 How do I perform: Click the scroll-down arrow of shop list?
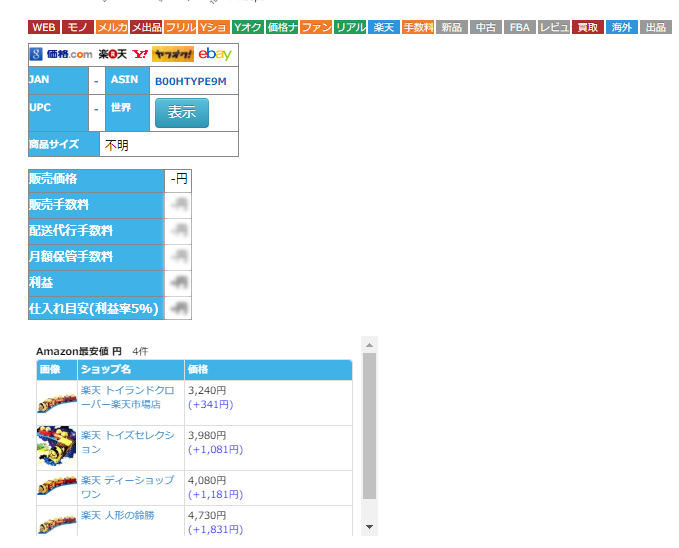(369, 526)
